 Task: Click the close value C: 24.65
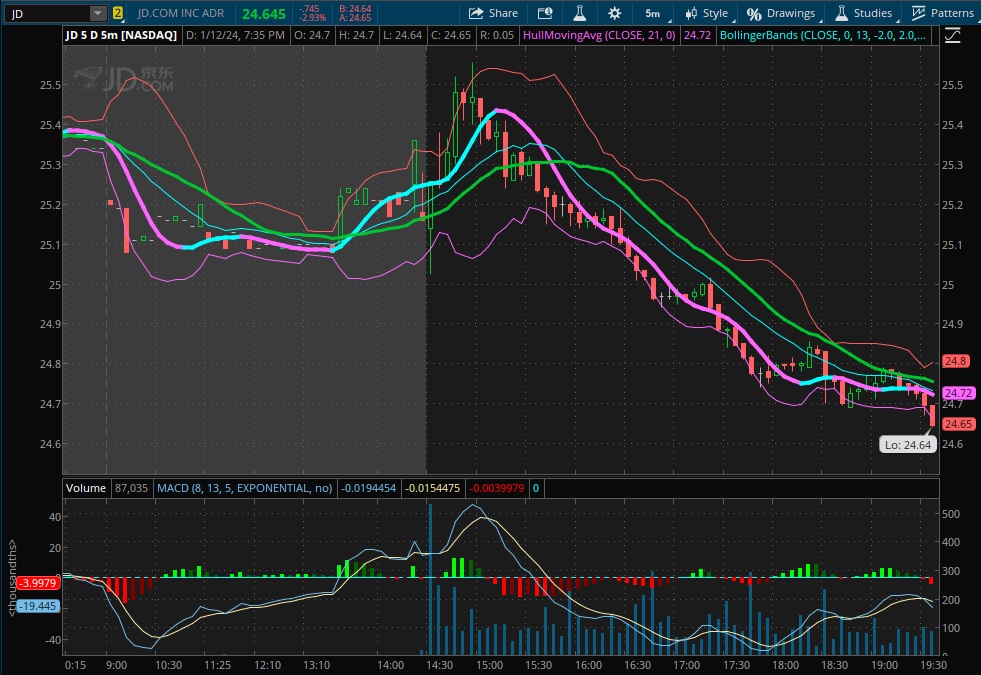tap(450, 35)
